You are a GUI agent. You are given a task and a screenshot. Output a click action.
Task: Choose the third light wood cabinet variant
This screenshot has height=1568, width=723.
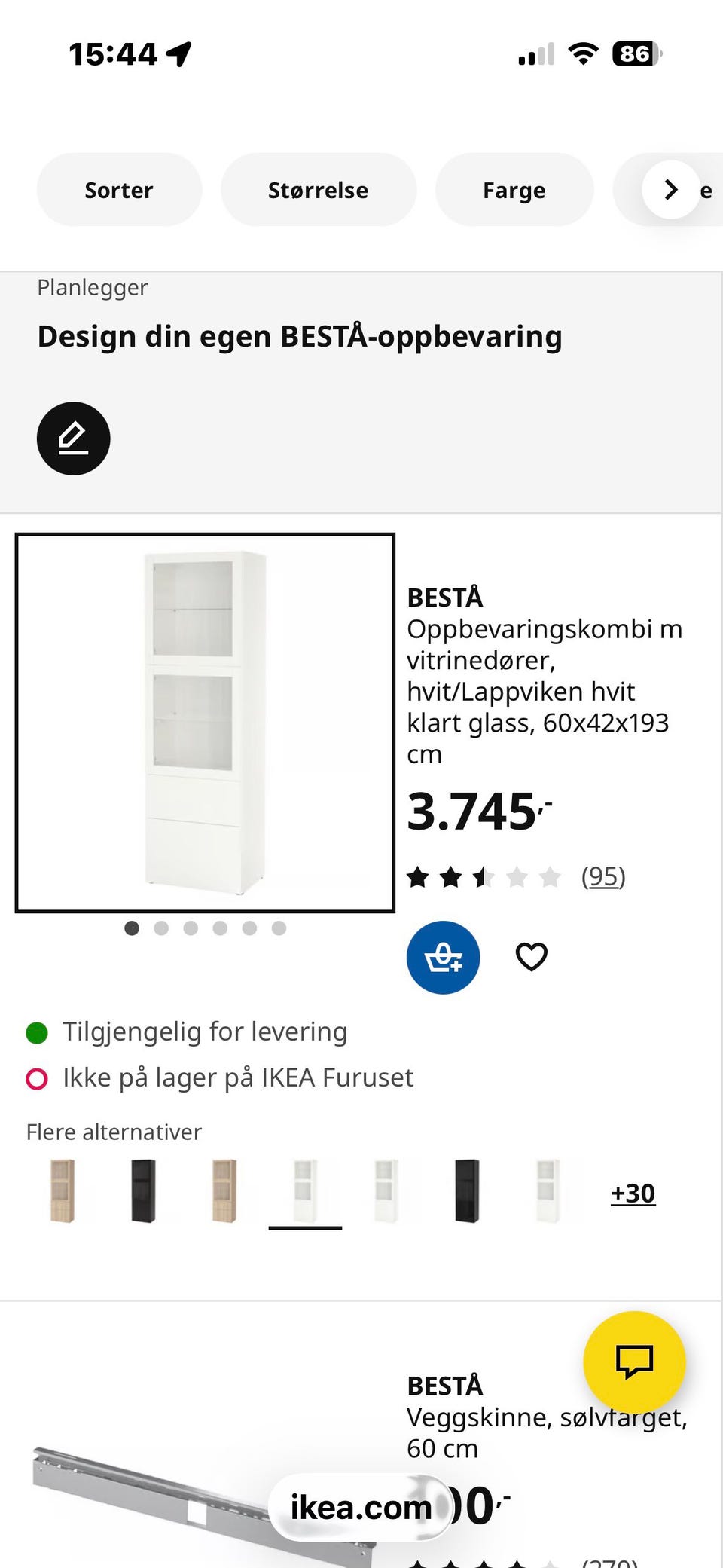[x=224, y=1191]
